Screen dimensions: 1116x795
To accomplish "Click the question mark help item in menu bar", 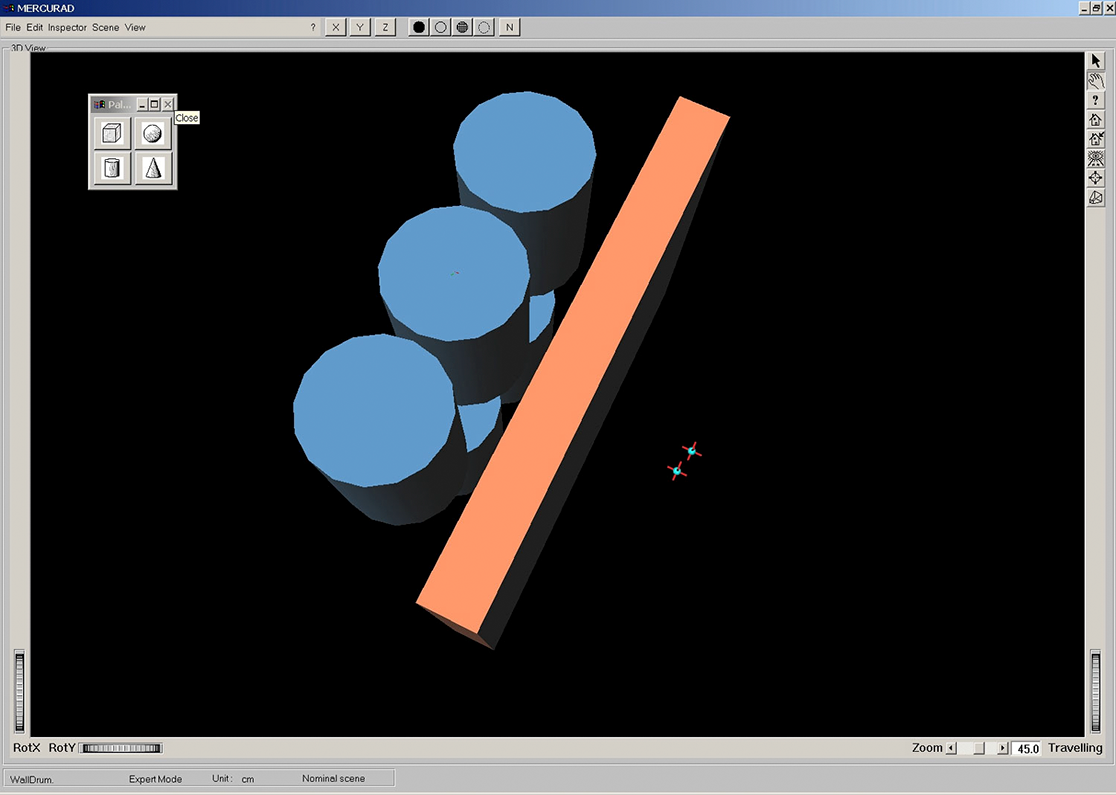I will tap(313, 27).
